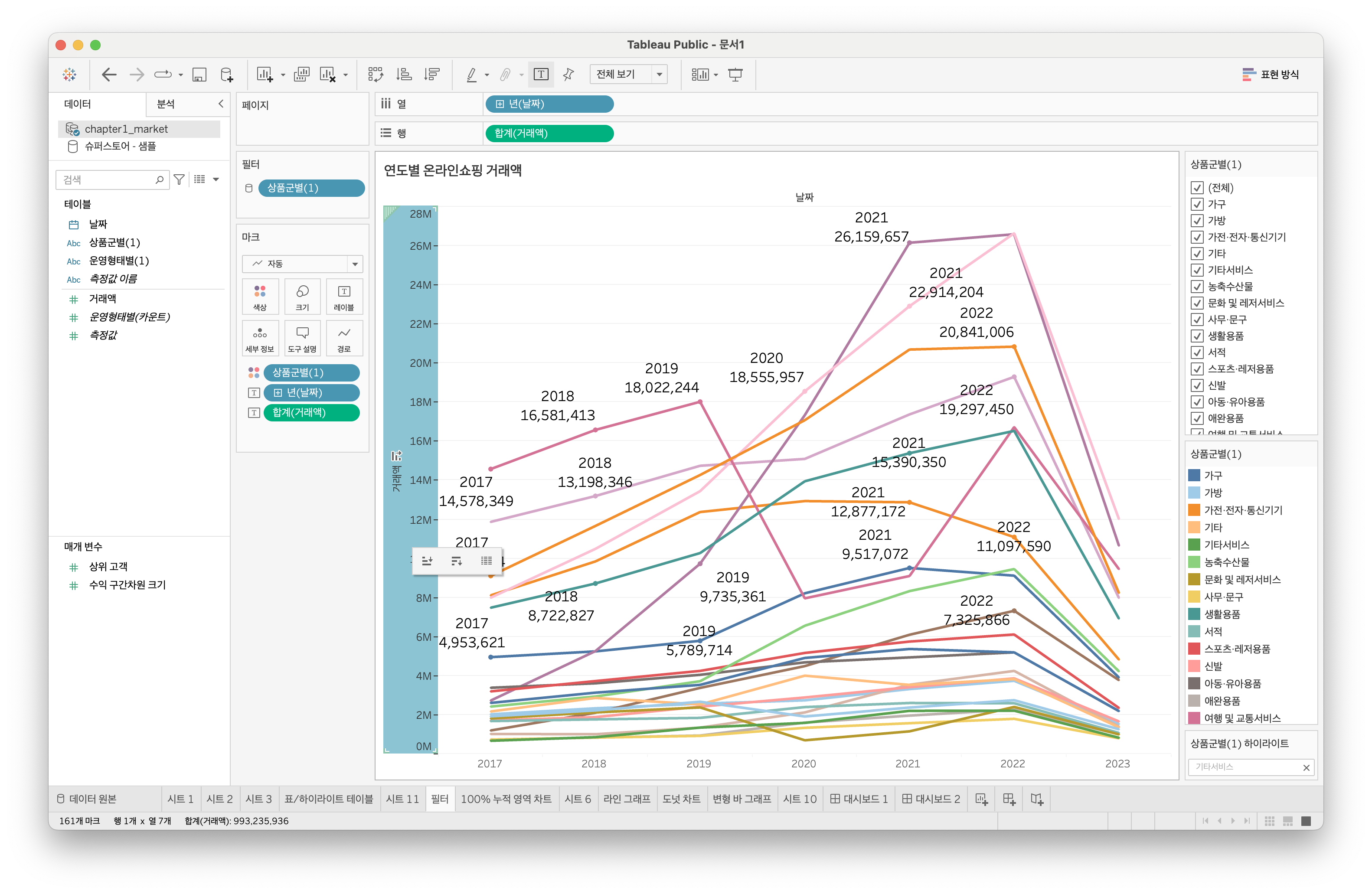Image resolution: width=1372 pixels, height=894 pixels.
Task: Click the 검색 field search box
Action: point(107,180)
